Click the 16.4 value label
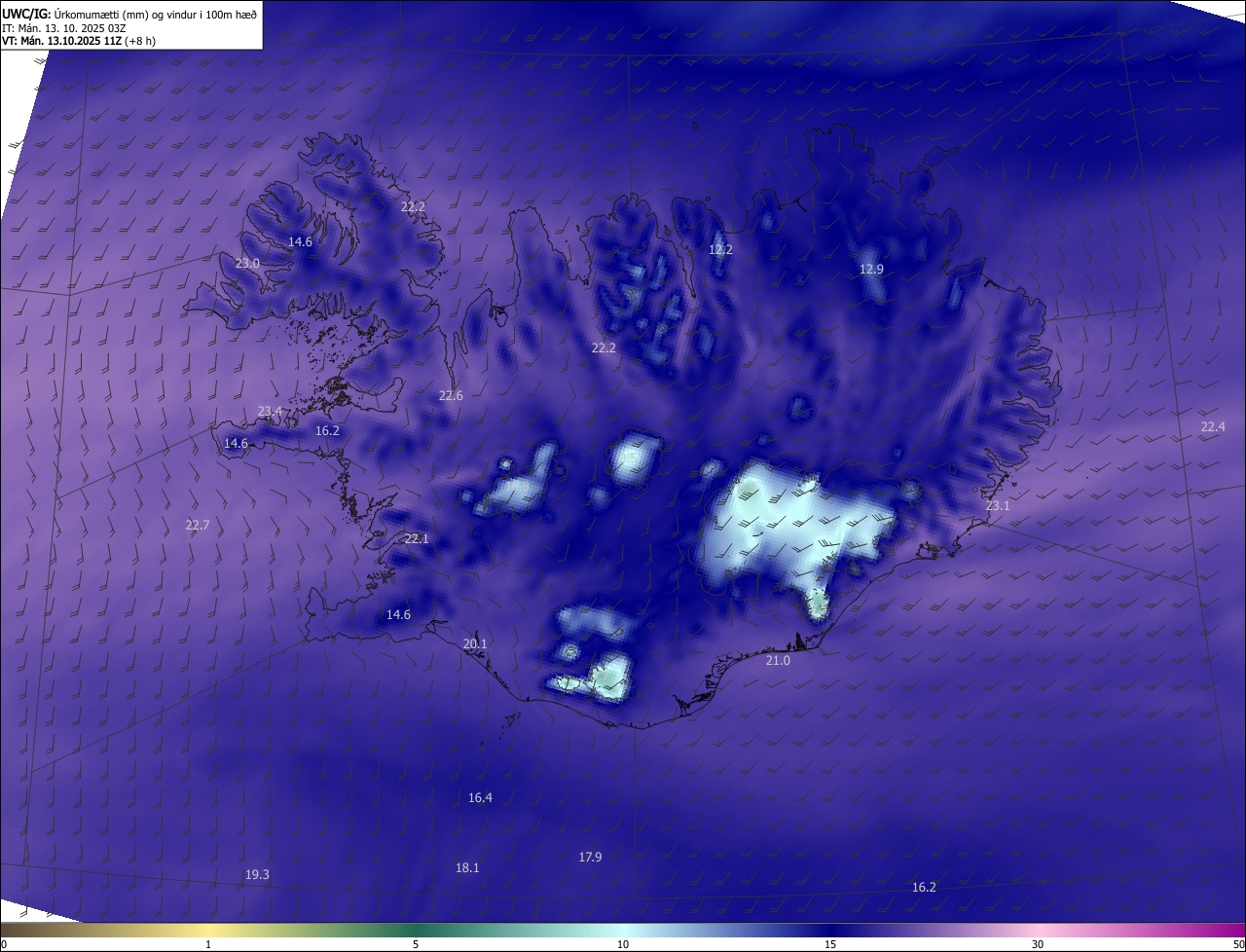 pos(480,798)
